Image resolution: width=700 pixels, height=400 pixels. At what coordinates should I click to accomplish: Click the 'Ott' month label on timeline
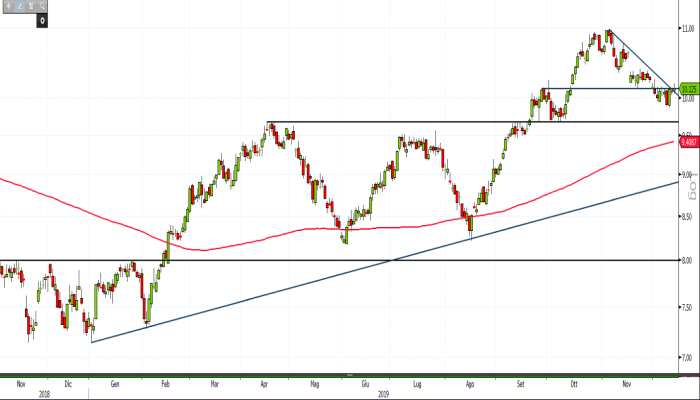coord(574,382)
